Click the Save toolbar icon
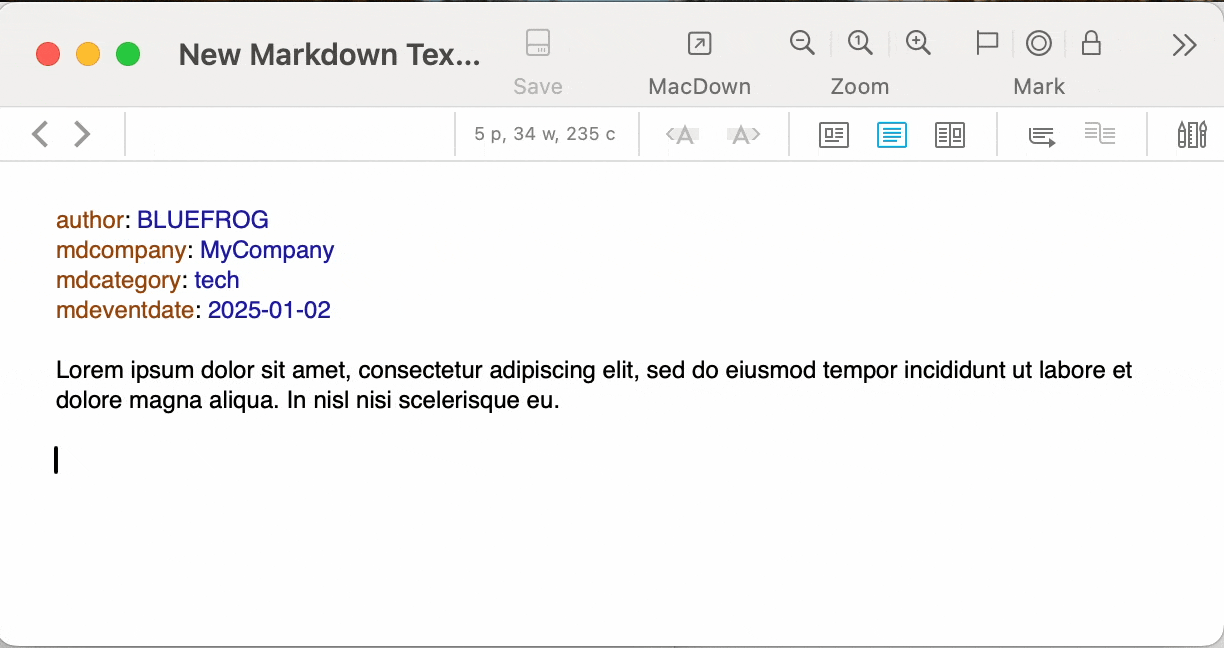This screenshot has height=648, width=1224. point(538,43)
